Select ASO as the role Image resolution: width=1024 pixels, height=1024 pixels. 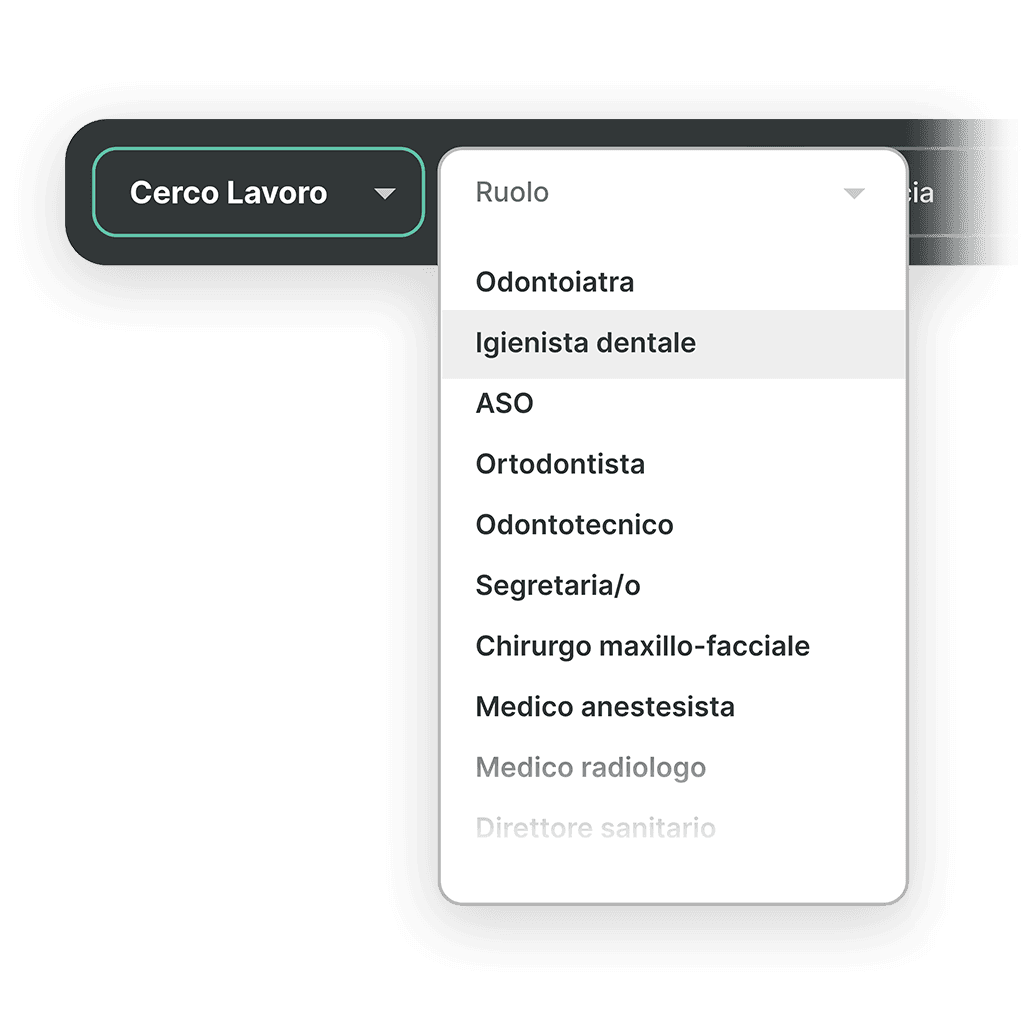505,403
